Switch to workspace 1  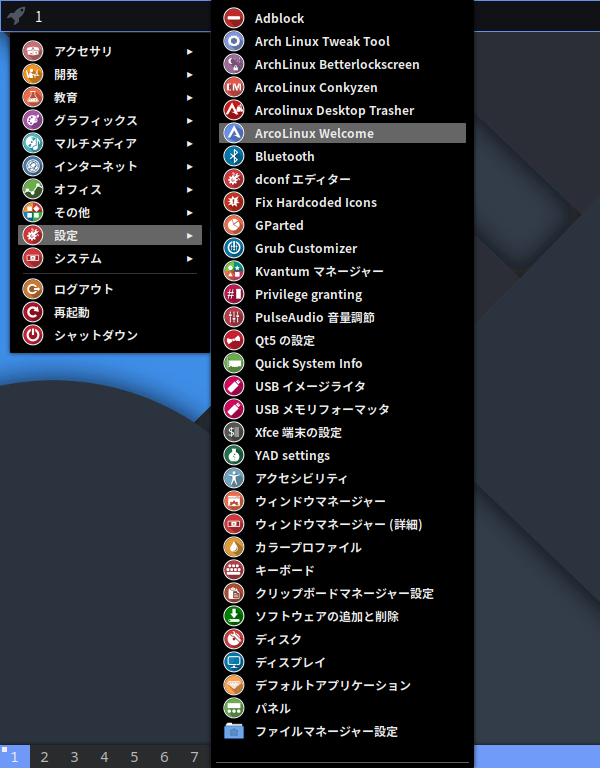tap(15, 757)
